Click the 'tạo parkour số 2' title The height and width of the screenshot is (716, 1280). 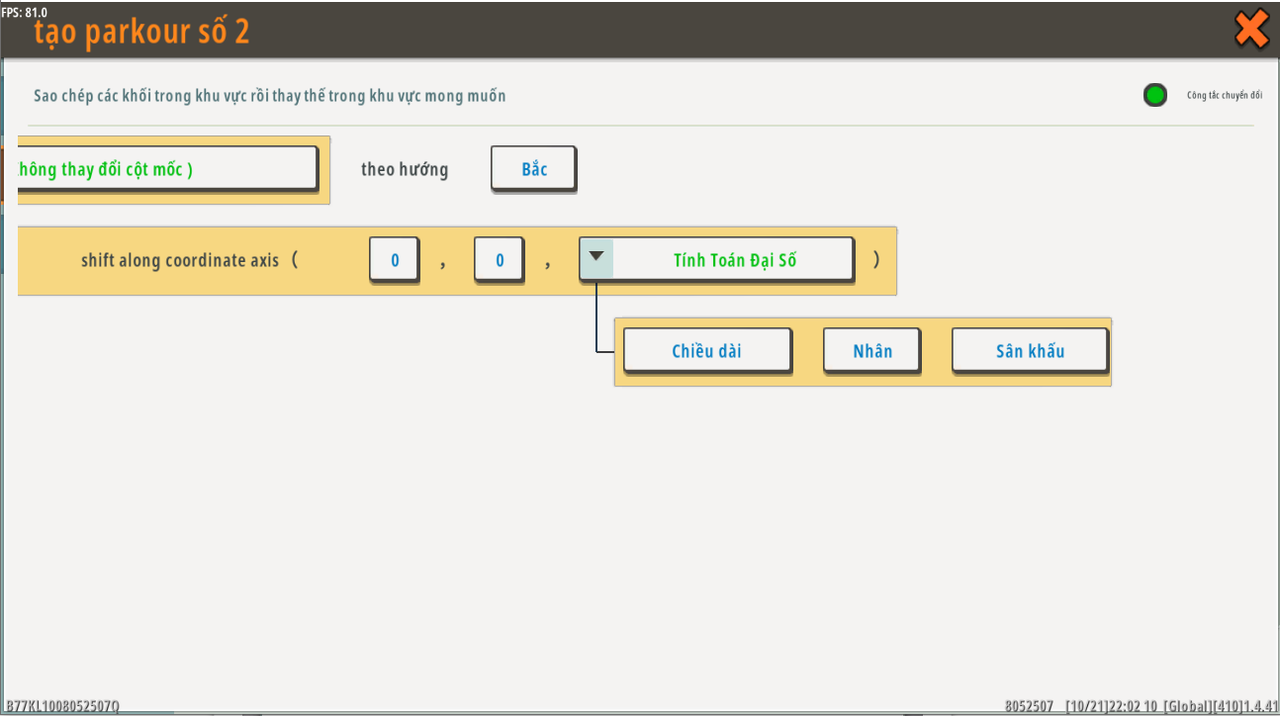[x=142, y=32]
